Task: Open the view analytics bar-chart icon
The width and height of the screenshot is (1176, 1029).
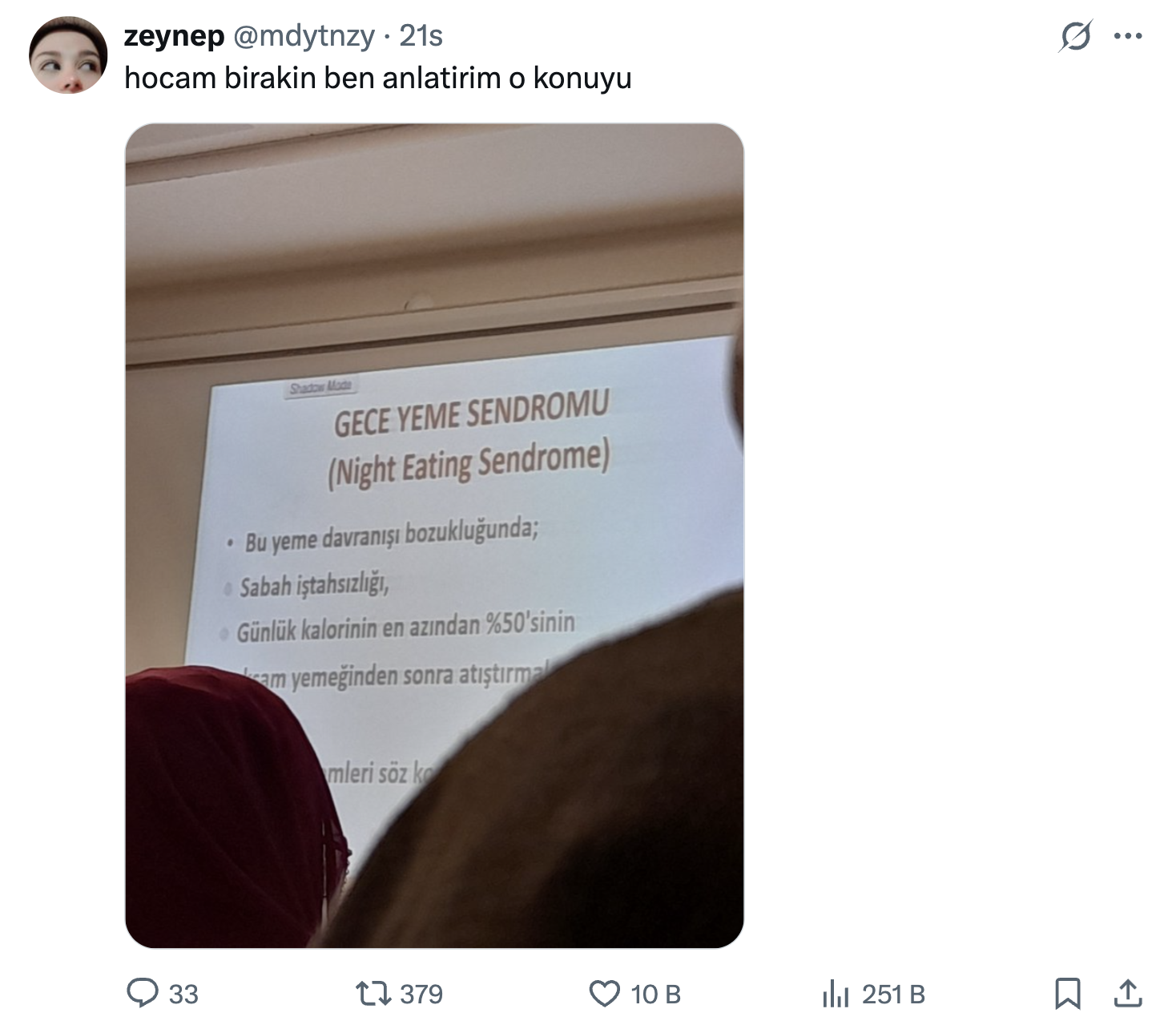Action: pos(836,995)
